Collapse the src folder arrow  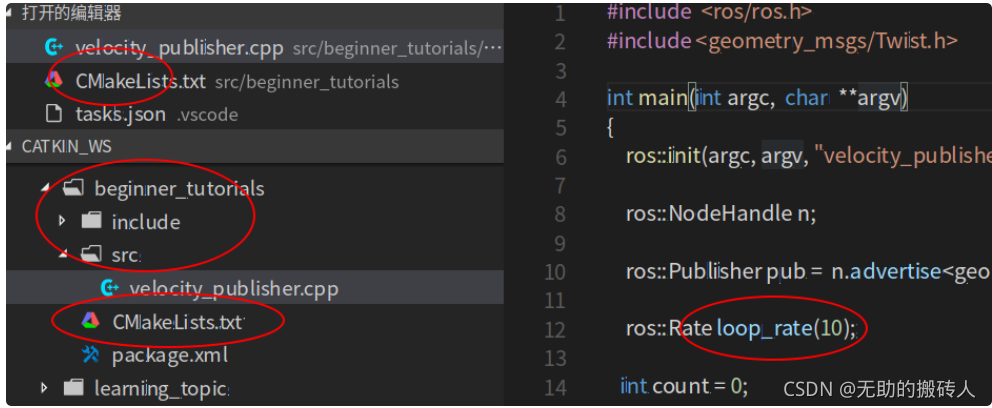point(64,254)
